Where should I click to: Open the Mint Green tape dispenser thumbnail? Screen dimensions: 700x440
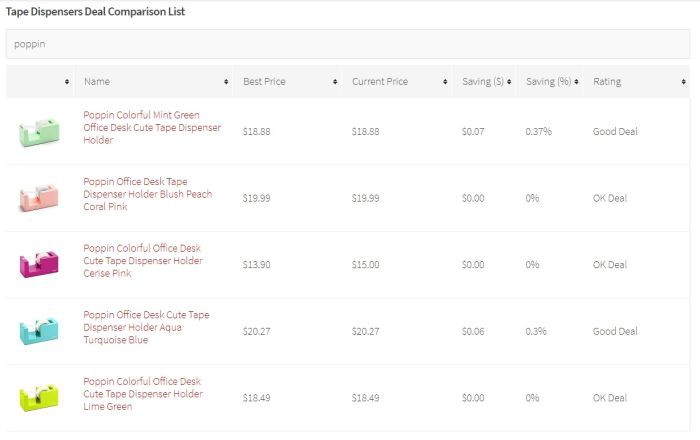click(x=39, y=132)
